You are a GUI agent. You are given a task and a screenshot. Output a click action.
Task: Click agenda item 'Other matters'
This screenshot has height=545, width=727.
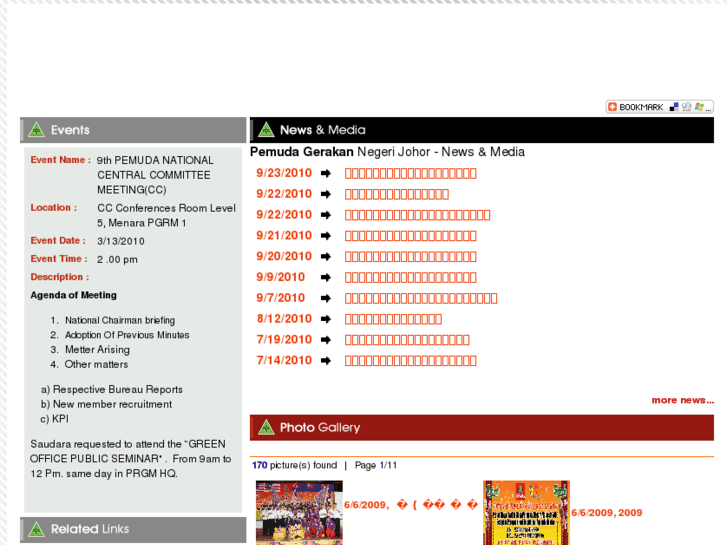tap(96, 364)
